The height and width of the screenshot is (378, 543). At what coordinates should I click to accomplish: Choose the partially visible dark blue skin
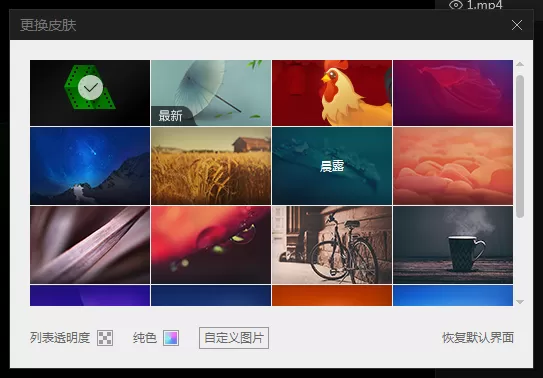click(x=211, y=295)
